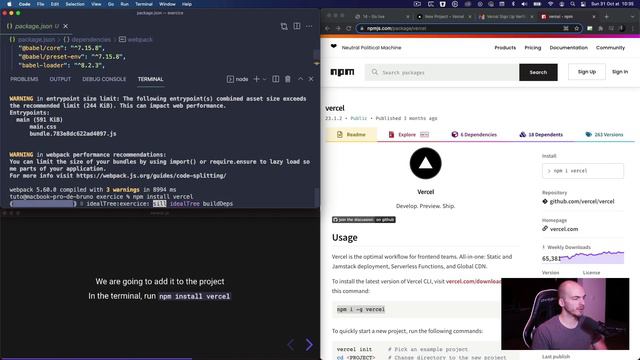Close the package.json editor tab
The height and width of the screenshot is (360, 640).
[66, 26]
